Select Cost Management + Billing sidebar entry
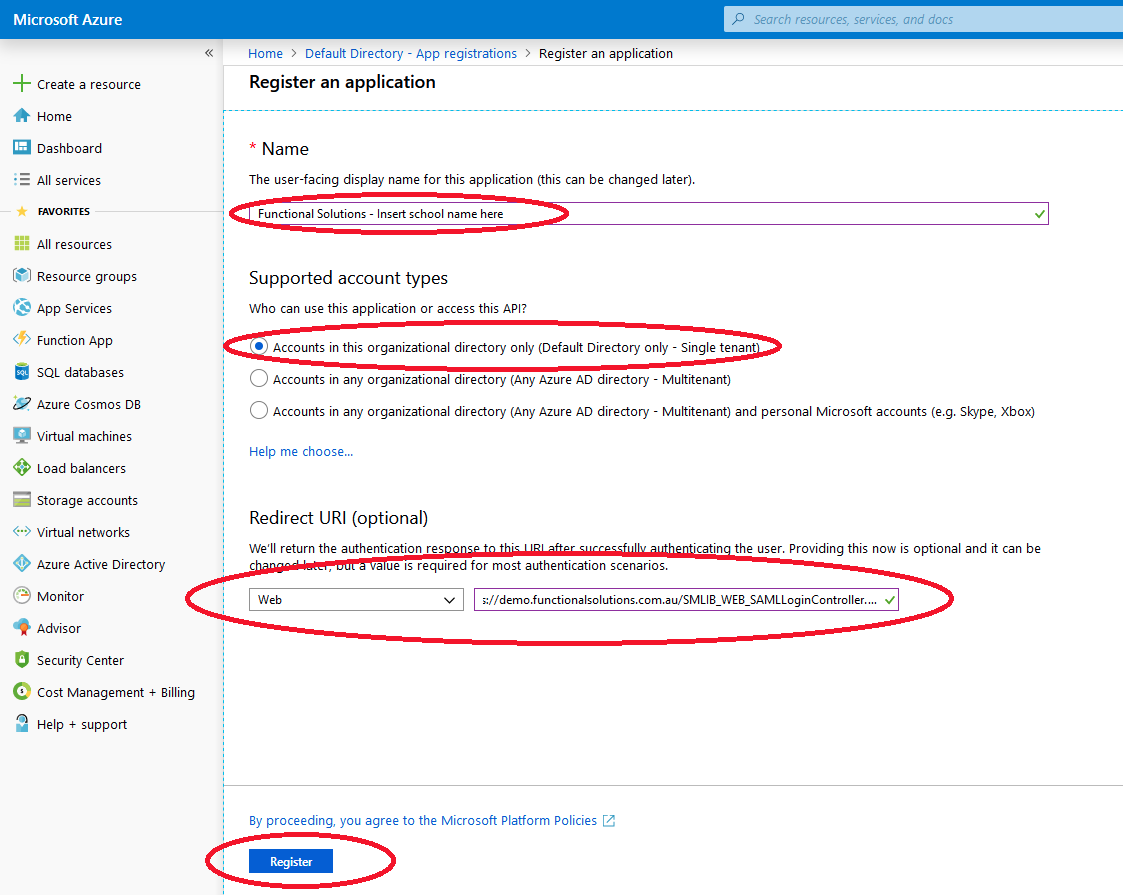 (x=116, y=692)
